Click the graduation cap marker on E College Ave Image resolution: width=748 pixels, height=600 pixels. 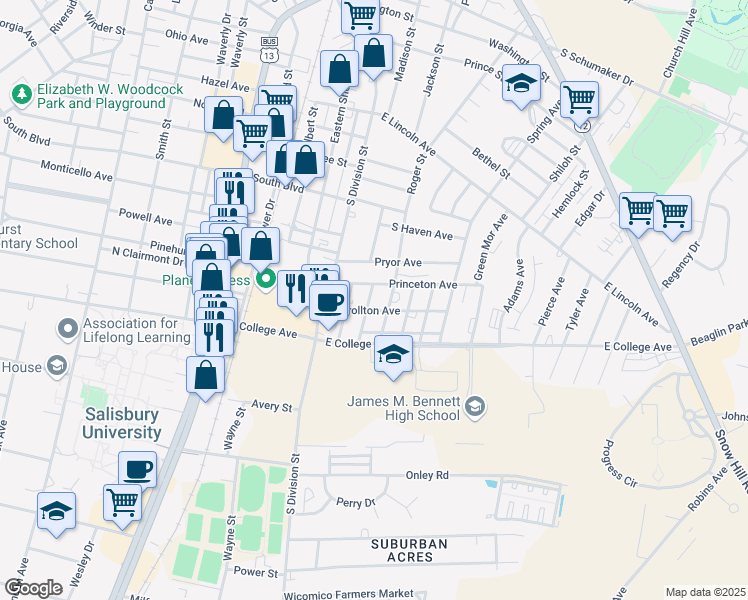393,357
